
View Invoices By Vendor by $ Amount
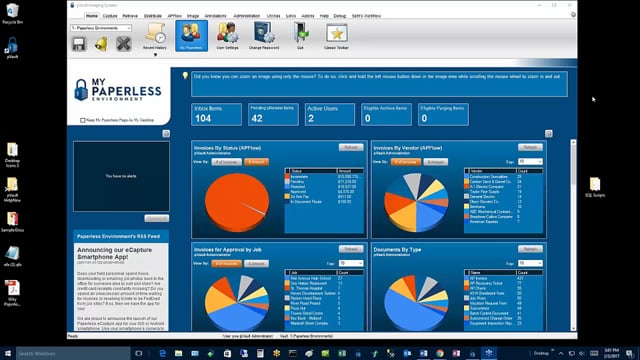pyautogui.click(x=436, y=162)
